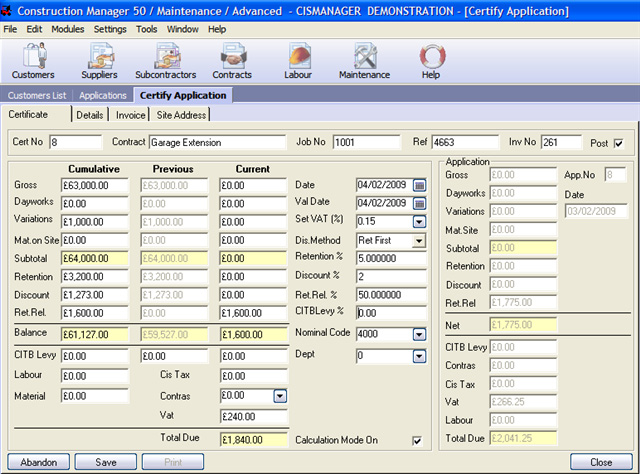Click the Cumulative Balance field £61,127.00
The width and height of the screenshot is (640, 474).
coord(95,335)
